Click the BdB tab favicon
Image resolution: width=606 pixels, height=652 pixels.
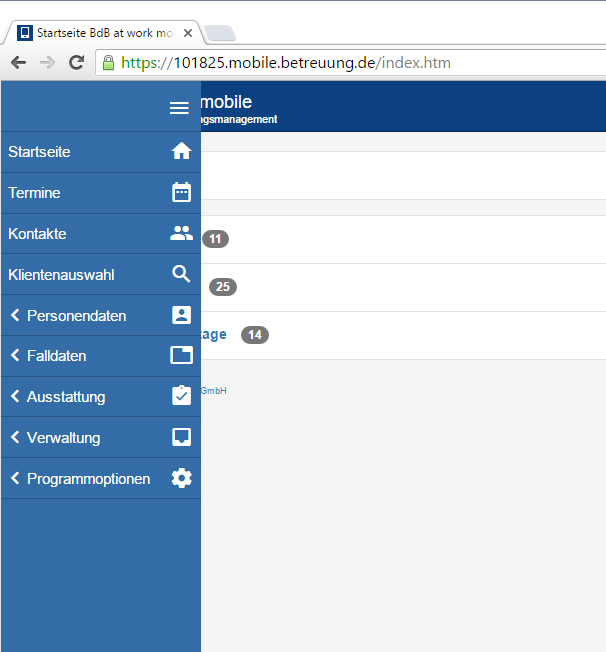tap(25, 32)
